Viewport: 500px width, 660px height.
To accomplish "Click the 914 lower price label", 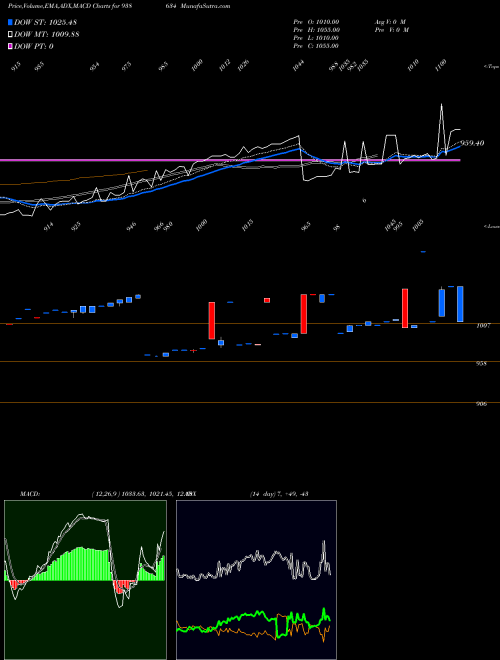I will (49, 227).
